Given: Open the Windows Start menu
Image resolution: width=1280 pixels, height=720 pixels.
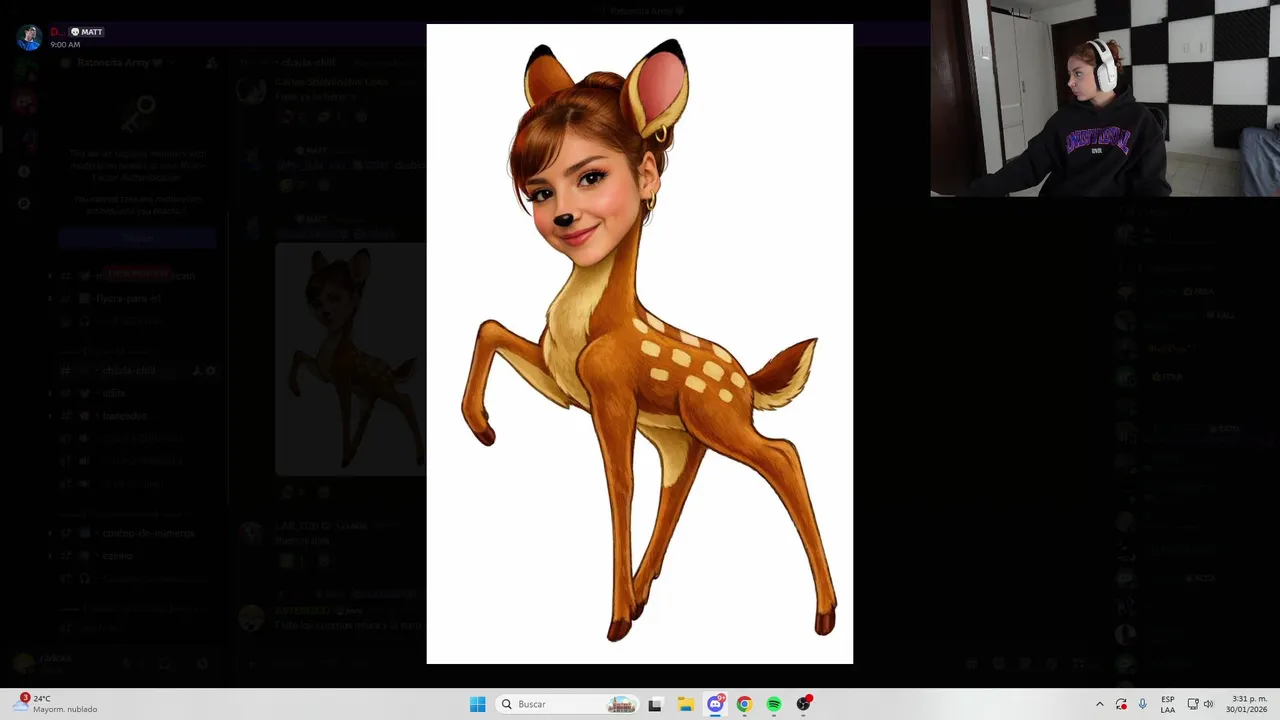Looking at the screenshot, I should tap(478, 704).
